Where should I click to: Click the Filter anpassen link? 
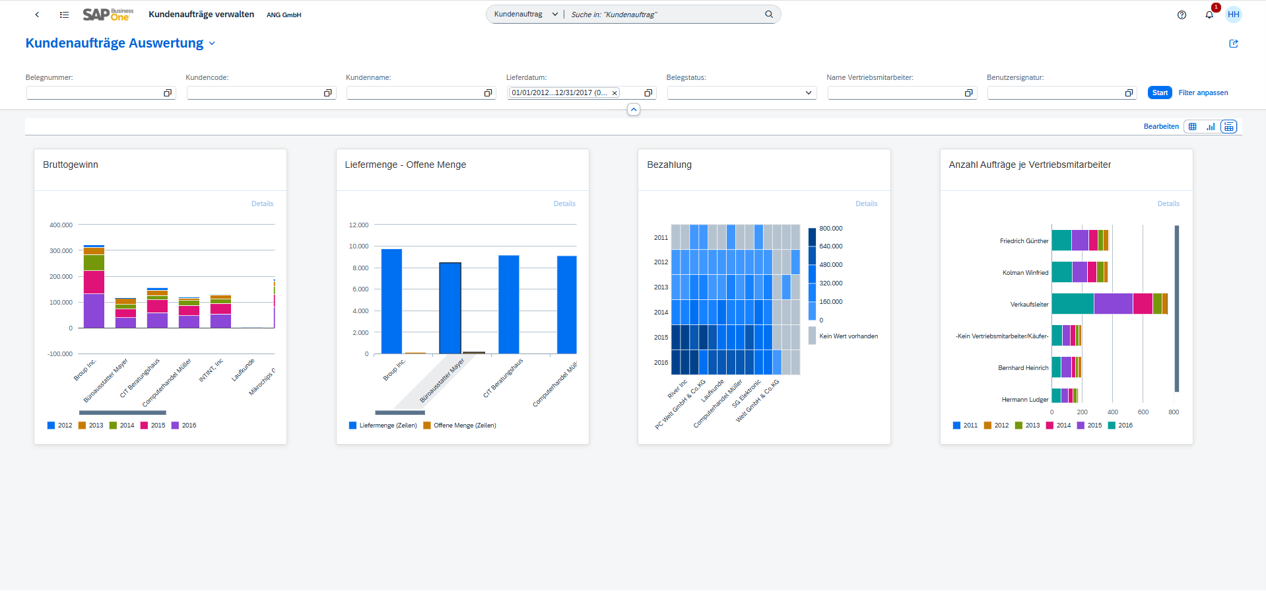[1203, 93]
